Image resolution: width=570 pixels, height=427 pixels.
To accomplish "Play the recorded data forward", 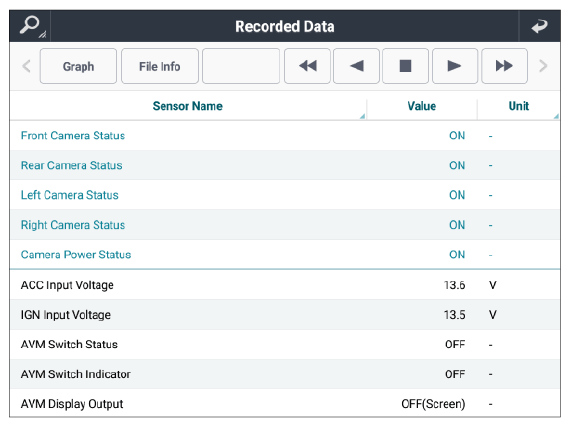I will 455,66.
